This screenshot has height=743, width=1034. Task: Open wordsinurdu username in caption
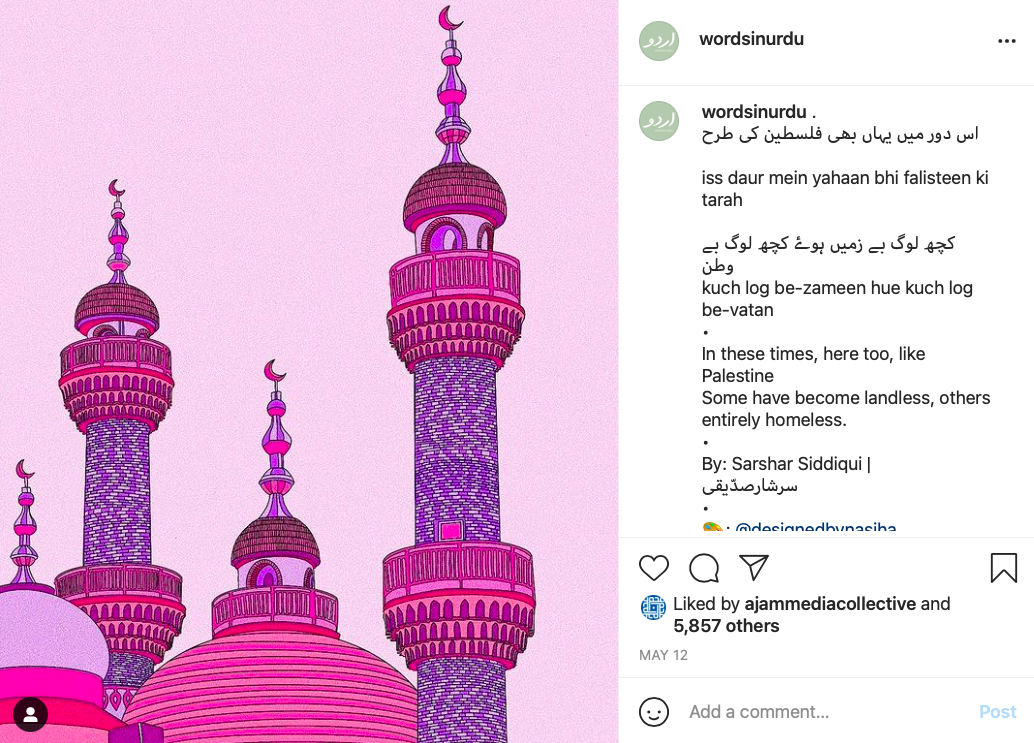point(754,111)
